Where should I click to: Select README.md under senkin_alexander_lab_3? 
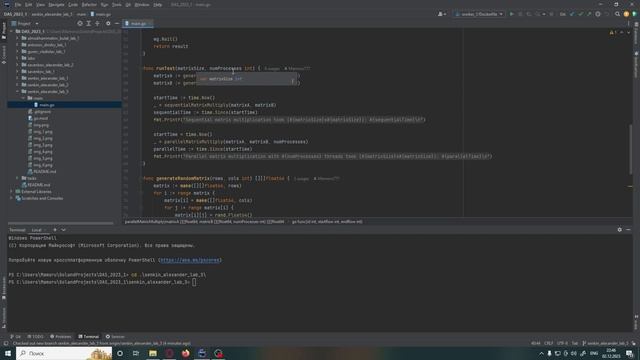click(x=42, y=171)
